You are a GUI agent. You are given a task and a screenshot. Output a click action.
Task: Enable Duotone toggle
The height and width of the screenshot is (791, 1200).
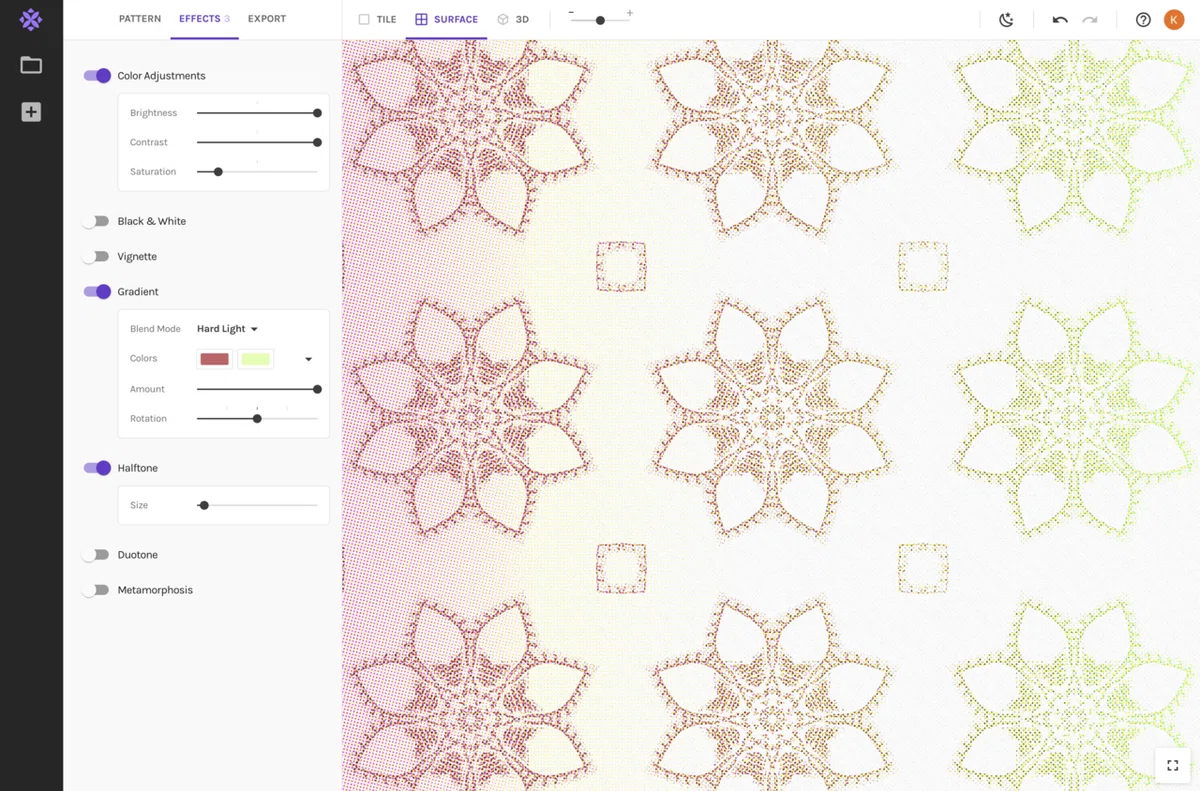pos(96,555)
